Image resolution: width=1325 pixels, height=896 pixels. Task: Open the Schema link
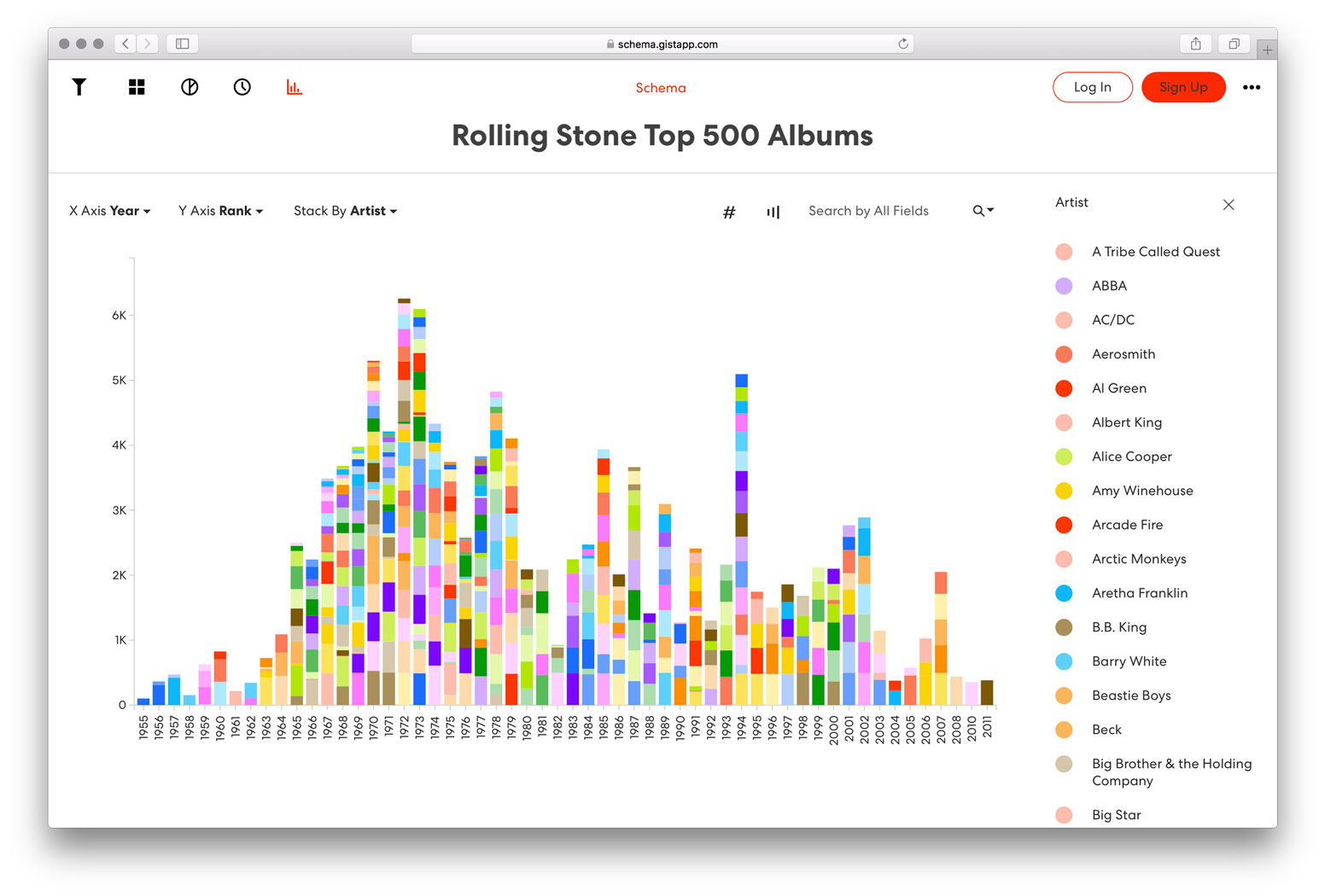pos(661,88)
